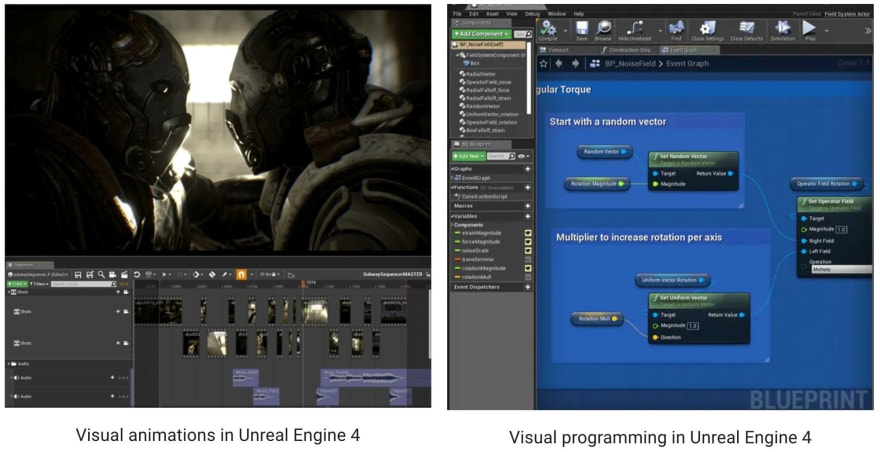Select the RandomVector component
This screenshot has width=880, height=452.
(479, 106)
